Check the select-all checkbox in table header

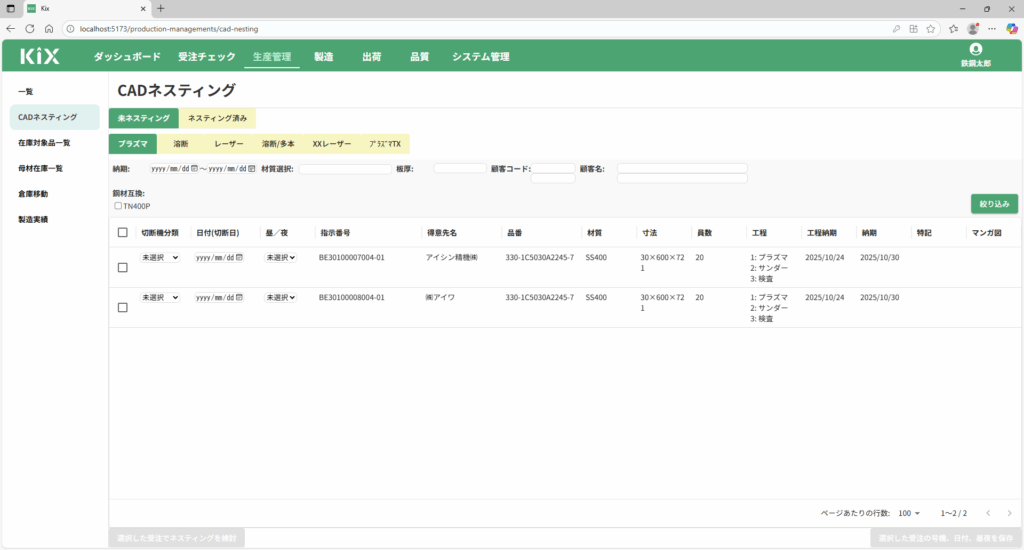tap(122, 233)
